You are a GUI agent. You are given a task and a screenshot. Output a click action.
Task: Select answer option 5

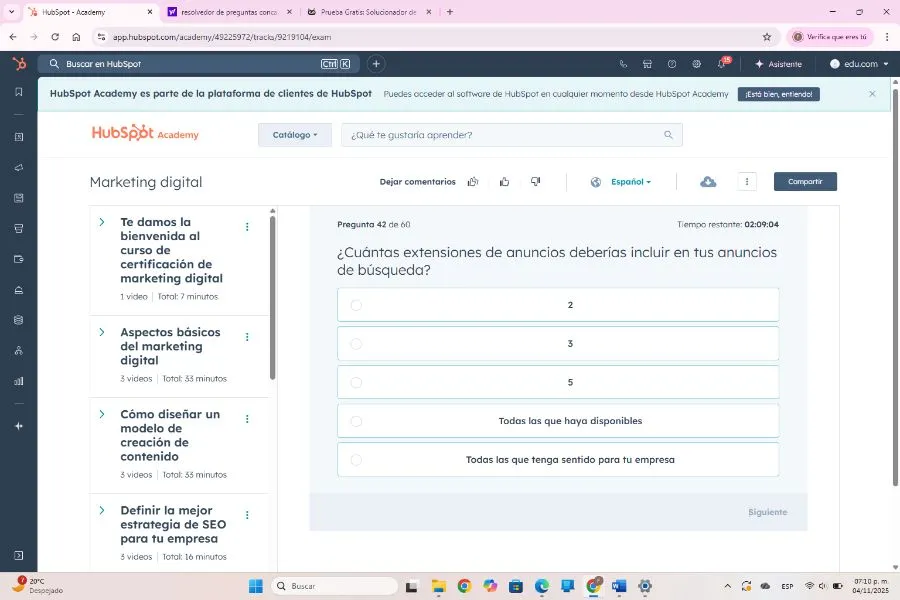[558, 382]
